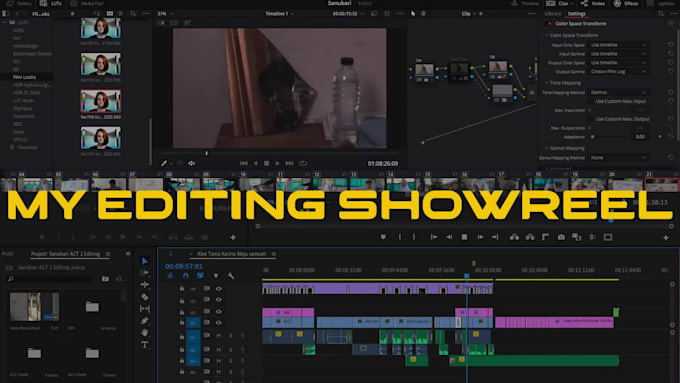
Task: Hide the purple clip video track with its eye icon
Action: (219, 288)
